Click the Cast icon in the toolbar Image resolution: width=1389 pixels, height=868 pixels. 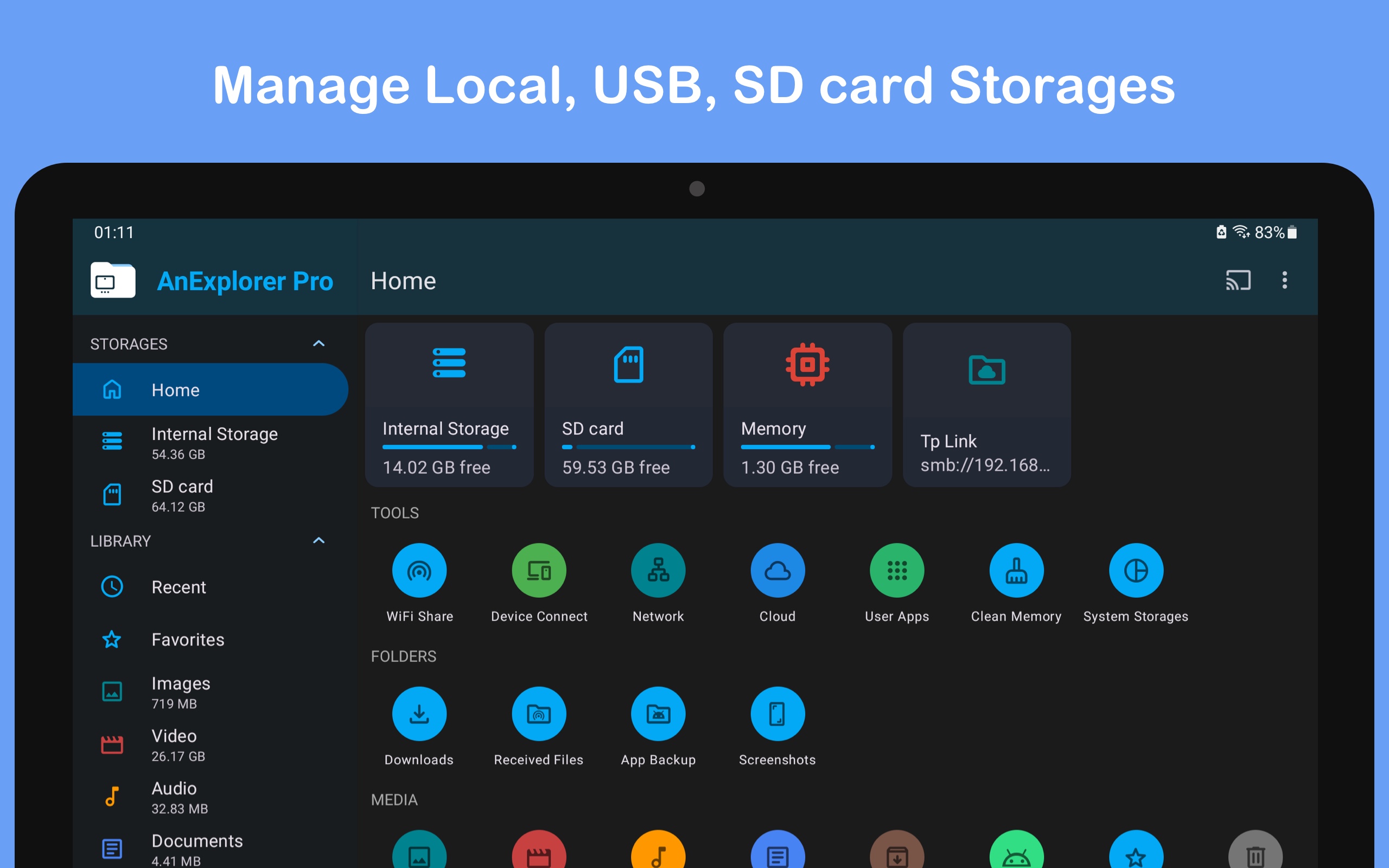tap(1238, 280)
